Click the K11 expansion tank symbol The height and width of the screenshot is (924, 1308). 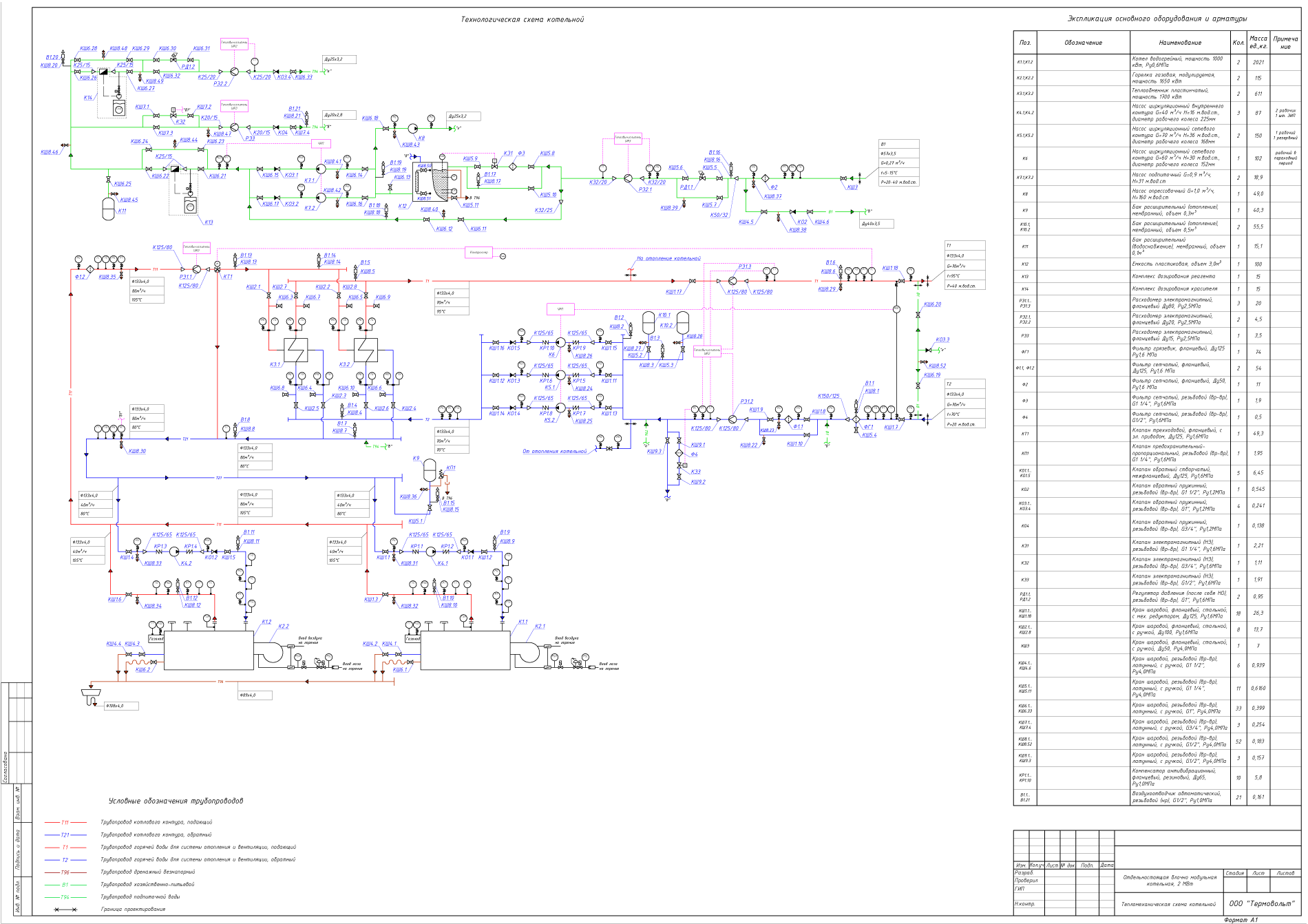click(108, 209)
